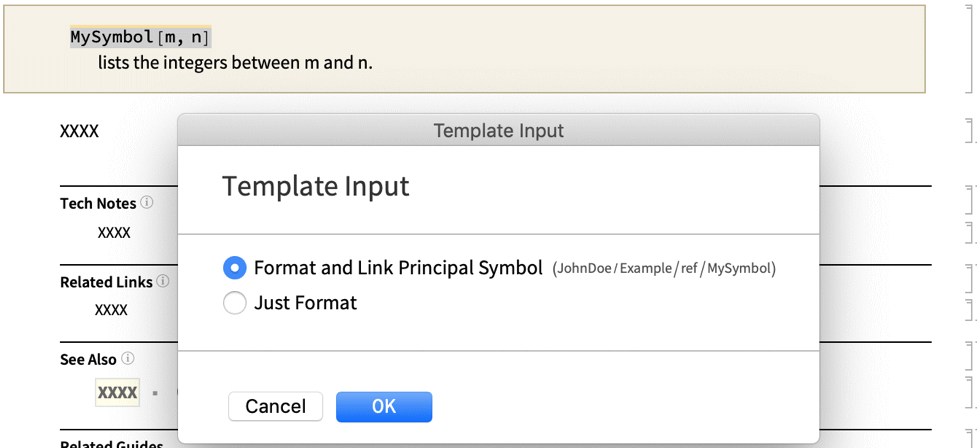Select Format and Link Principal Symbol option
Viewport: 978px width, 448px height.
point(235,268)
